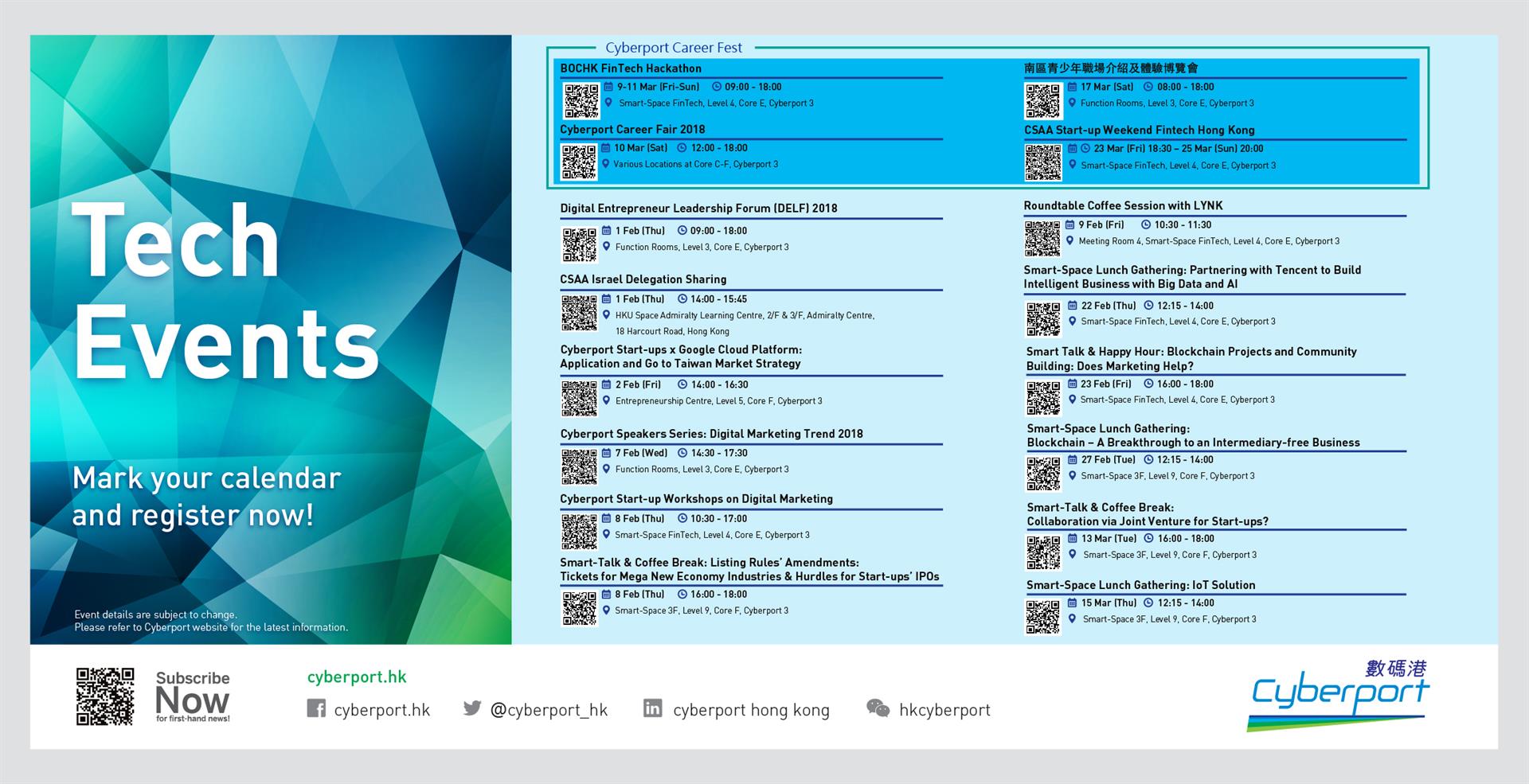Click the 23 Mar (Fri) 18:30 – 25 Mar date text
Image resolution: width=1529 pixels, height=784 pixels.
(1179, 149)
